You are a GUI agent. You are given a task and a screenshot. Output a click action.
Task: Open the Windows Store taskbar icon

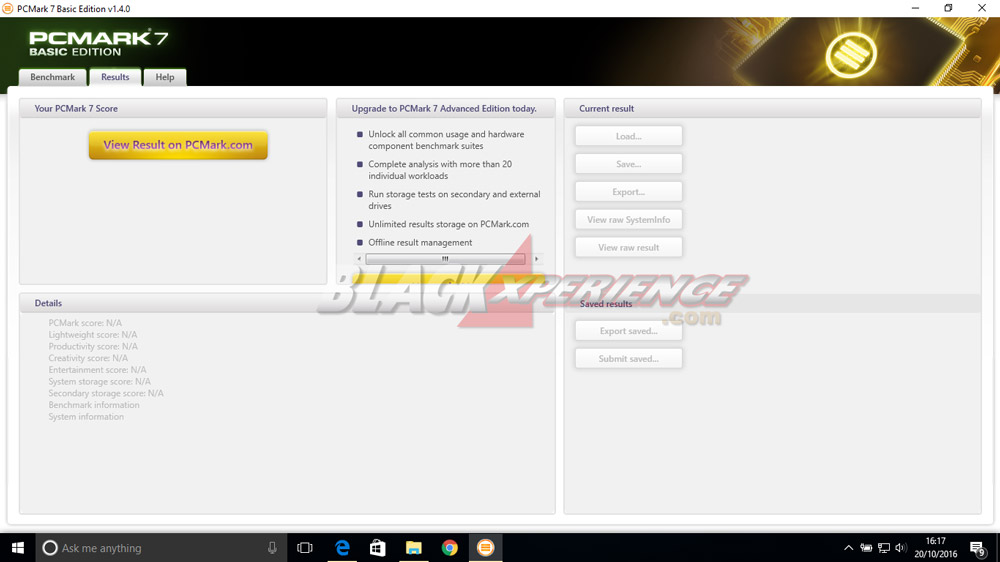[x=378, y=548]
